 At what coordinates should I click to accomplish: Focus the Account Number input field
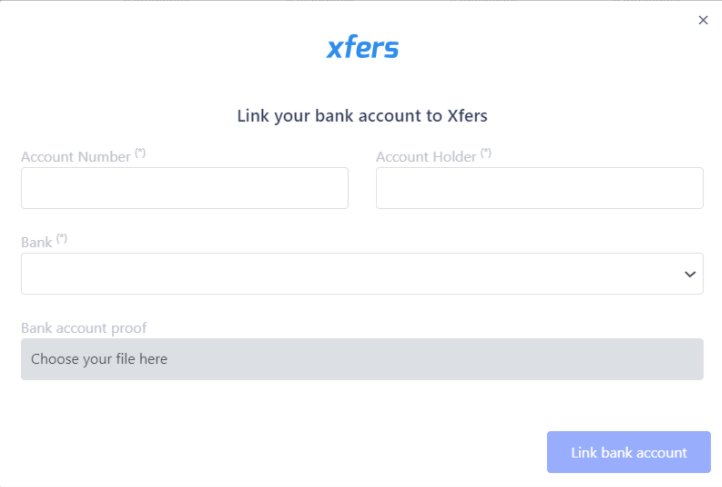tap(185, 188)
